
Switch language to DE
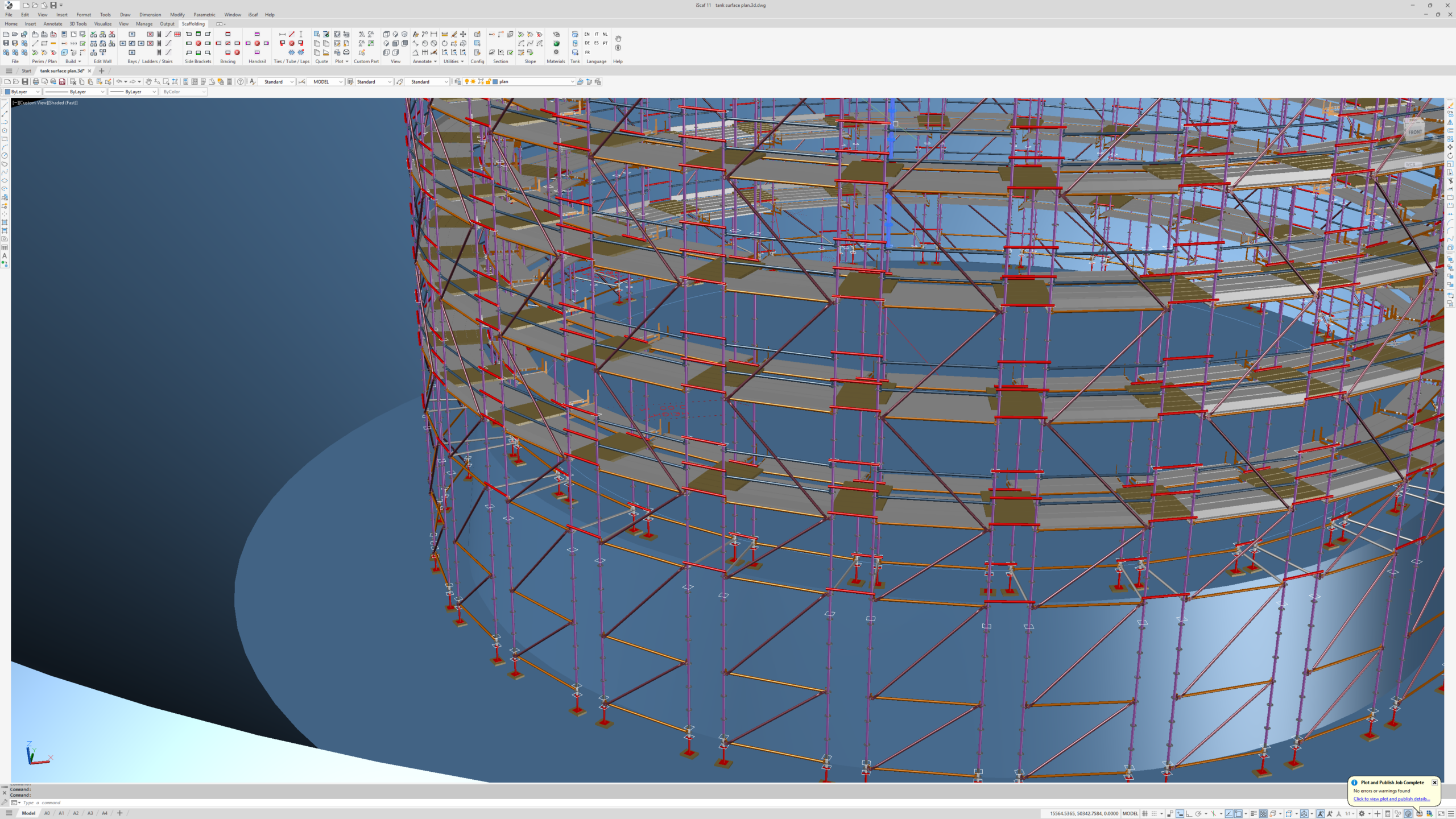[587, 43]
